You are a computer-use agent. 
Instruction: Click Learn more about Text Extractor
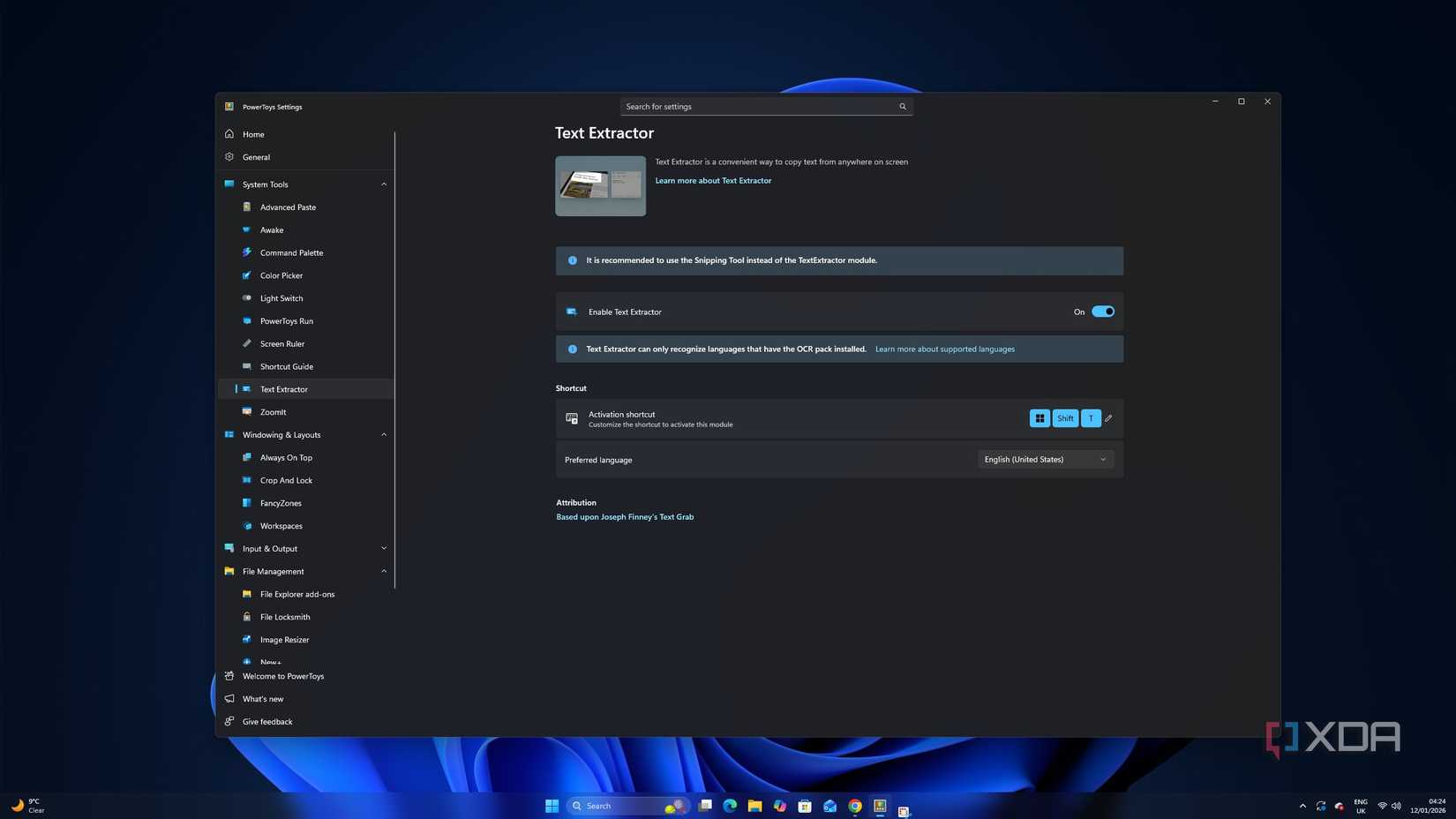(713, 181)
